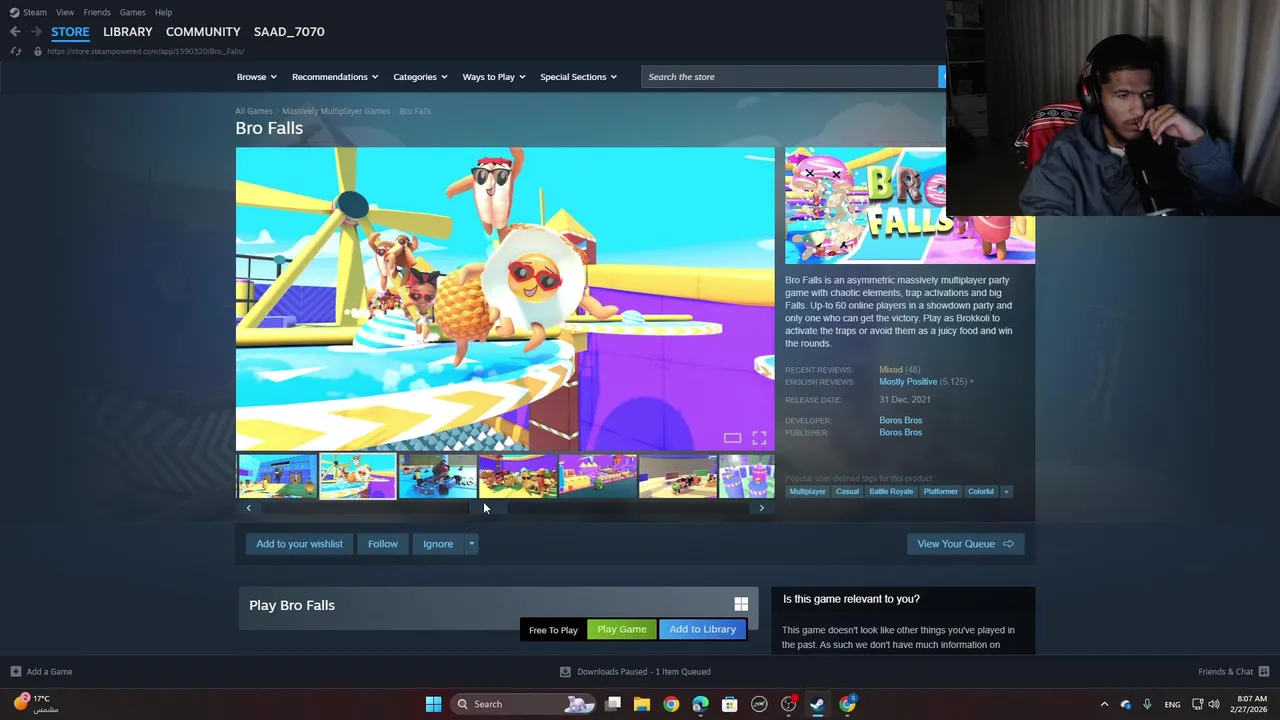
Task: Show more tags with the plus button
Action: [x=1006, y=491]
